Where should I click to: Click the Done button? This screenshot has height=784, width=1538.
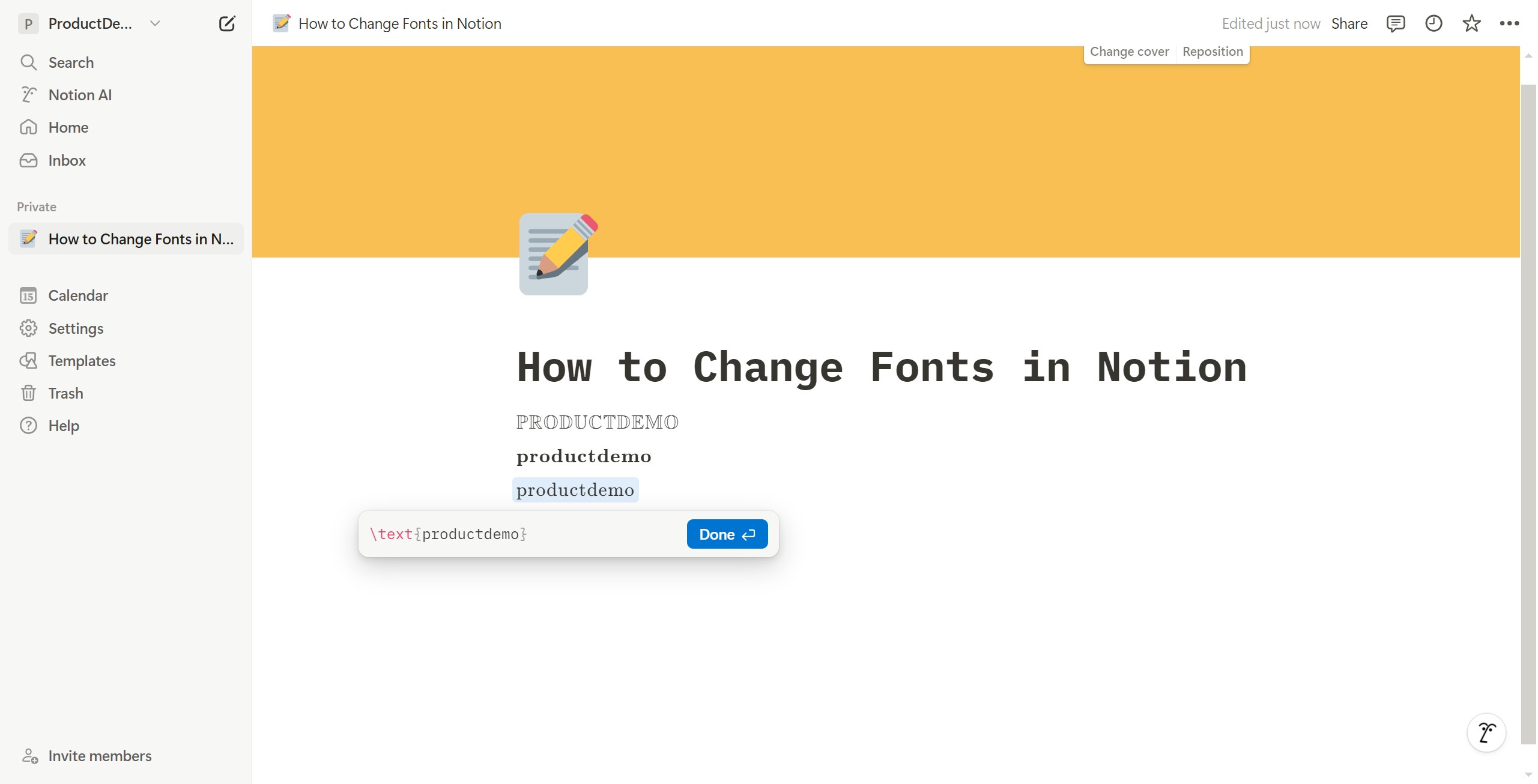point(727,534)
